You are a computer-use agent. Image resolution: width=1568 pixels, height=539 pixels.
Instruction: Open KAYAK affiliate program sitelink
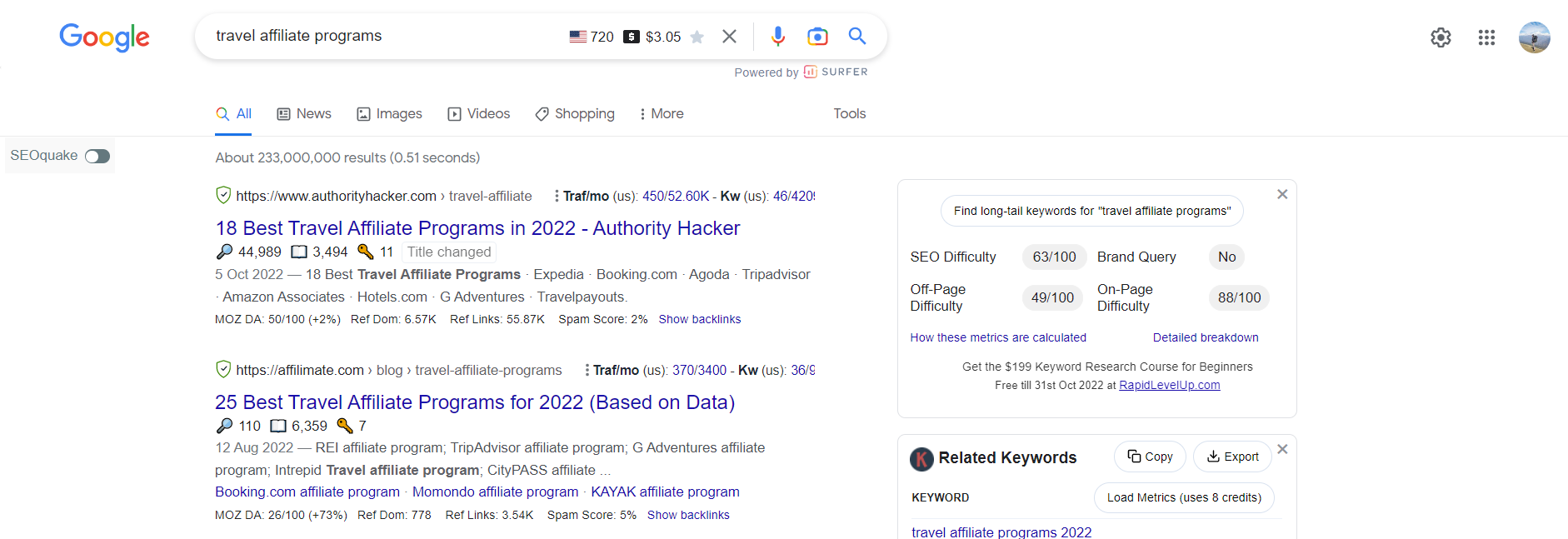665,492
